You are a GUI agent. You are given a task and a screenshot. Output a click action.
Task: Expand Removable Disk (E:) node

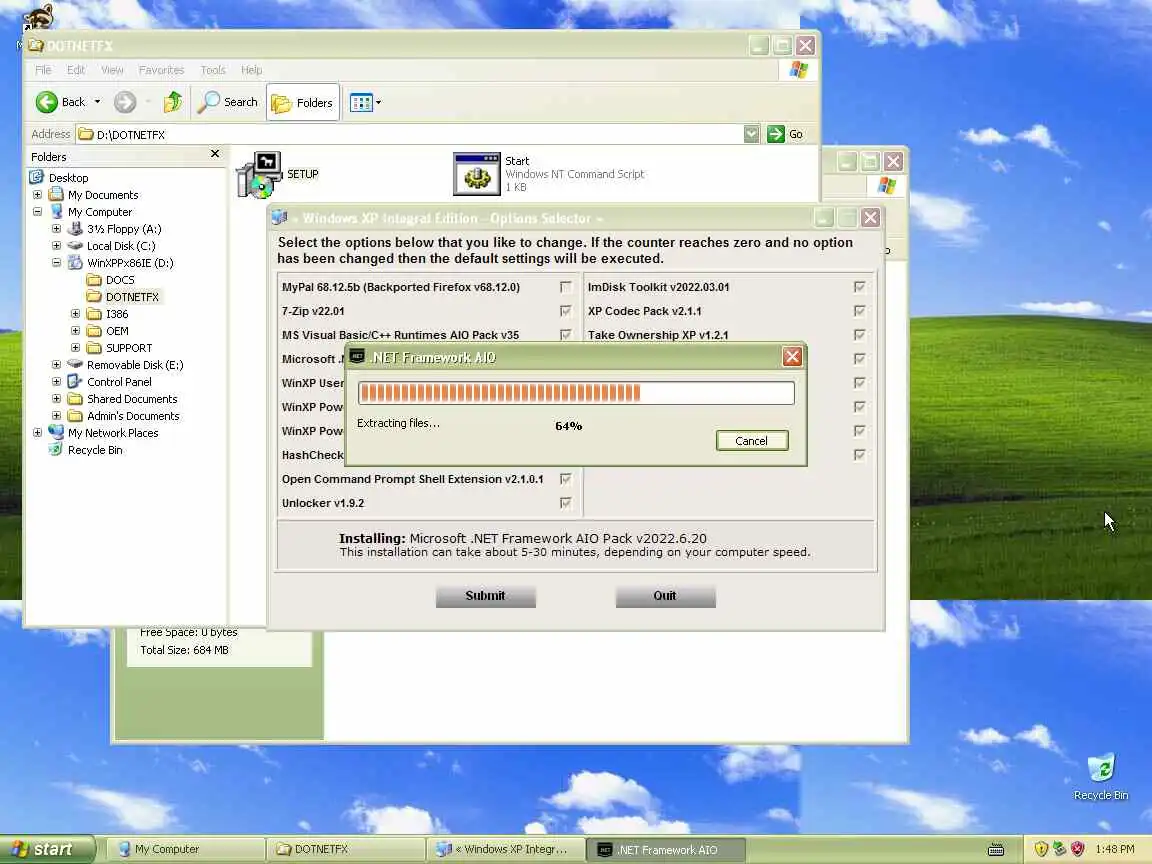click(57, 364)
